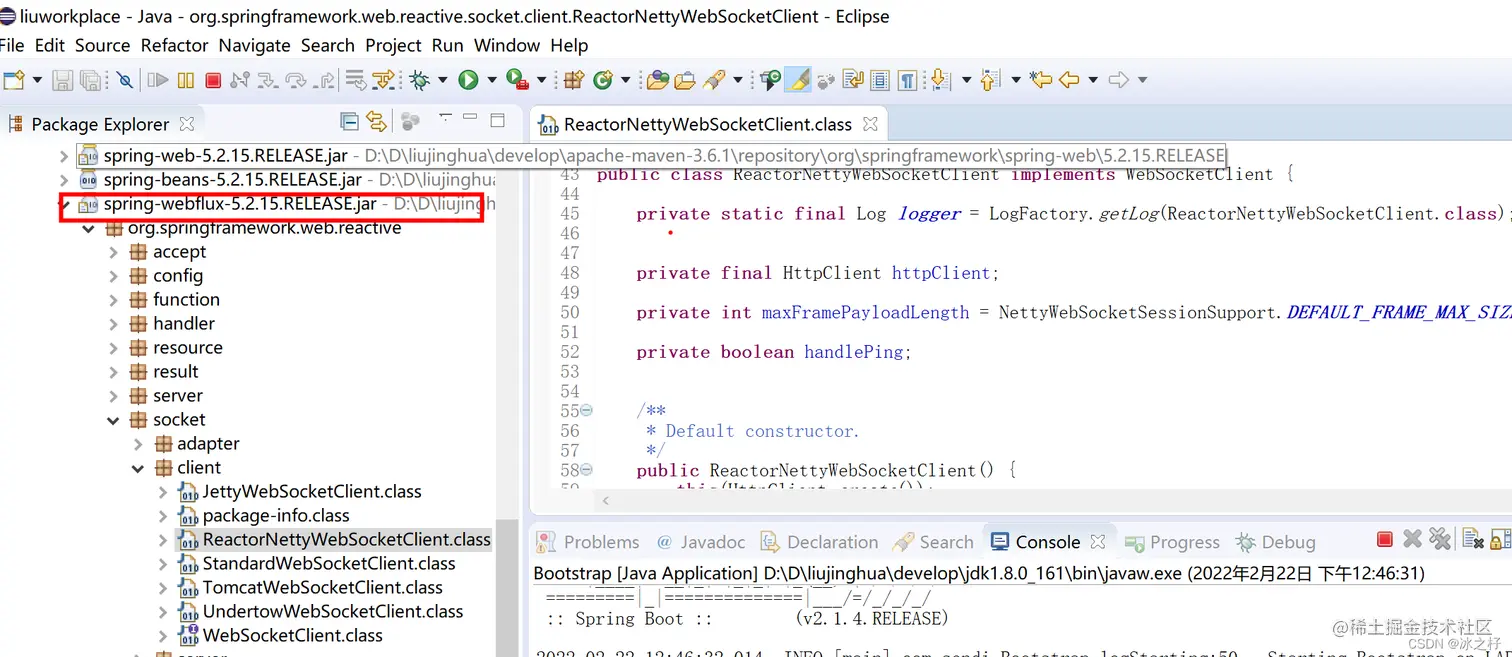Open the Window menu
1512x657 pixels.
coord(507,45)
